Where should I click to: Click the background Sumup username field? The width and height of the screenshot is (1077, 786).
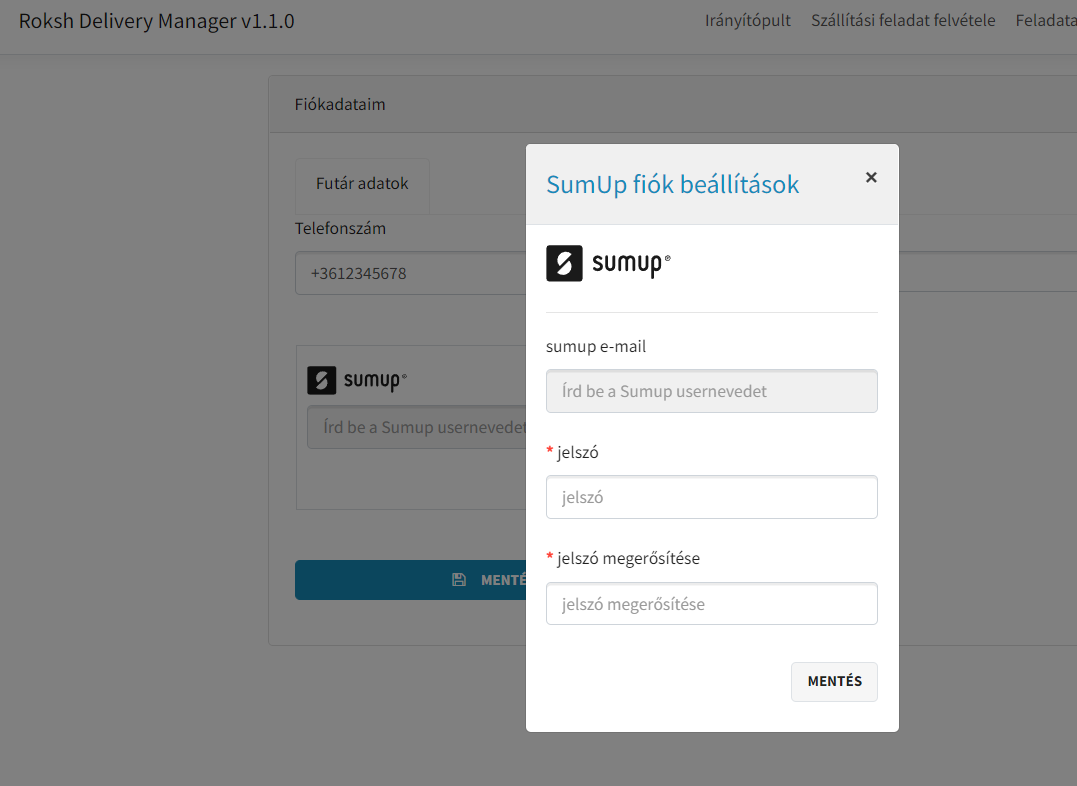click(x=417, y=427)
